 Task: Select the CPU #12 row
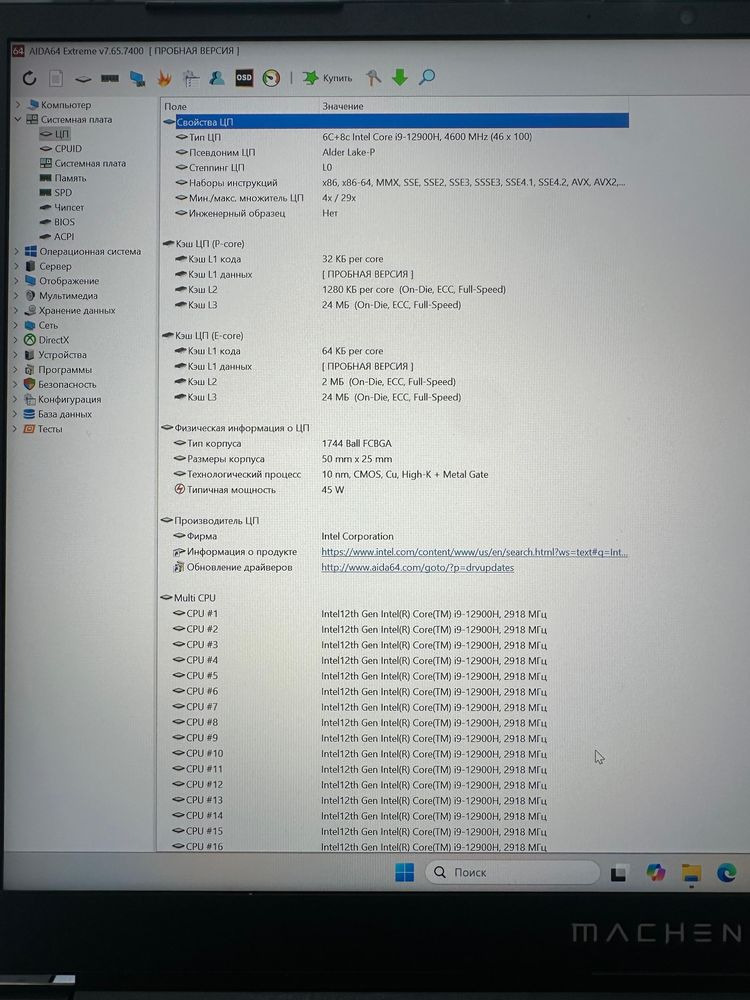(394, 784)
